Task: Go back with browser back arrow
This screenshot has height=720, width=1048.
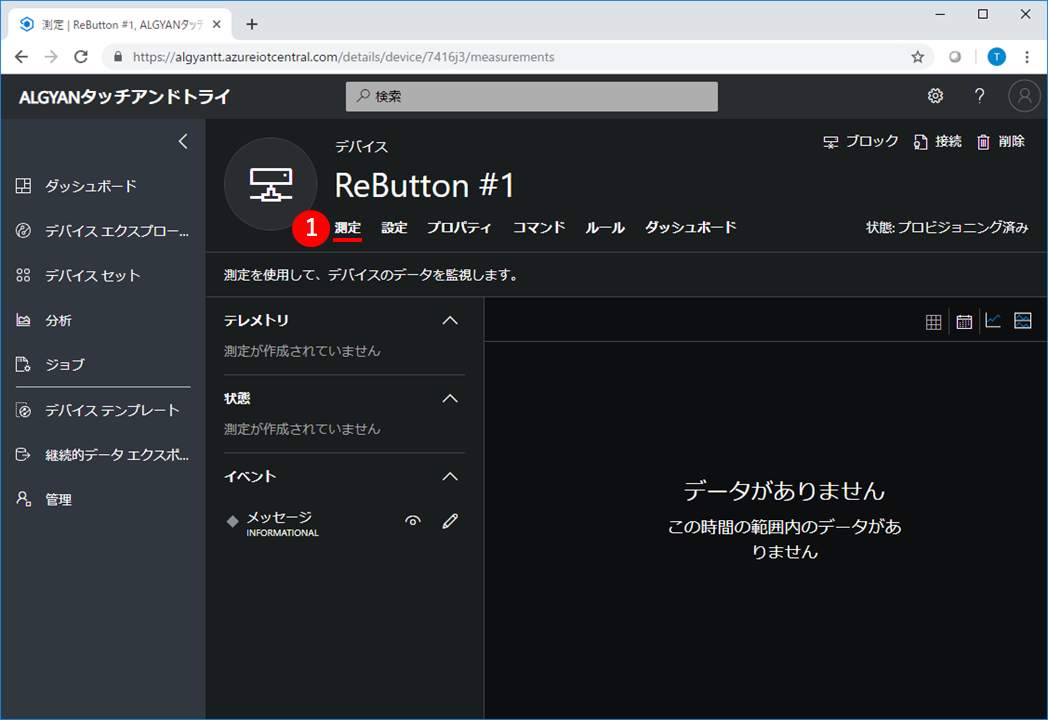Action: 21,57
